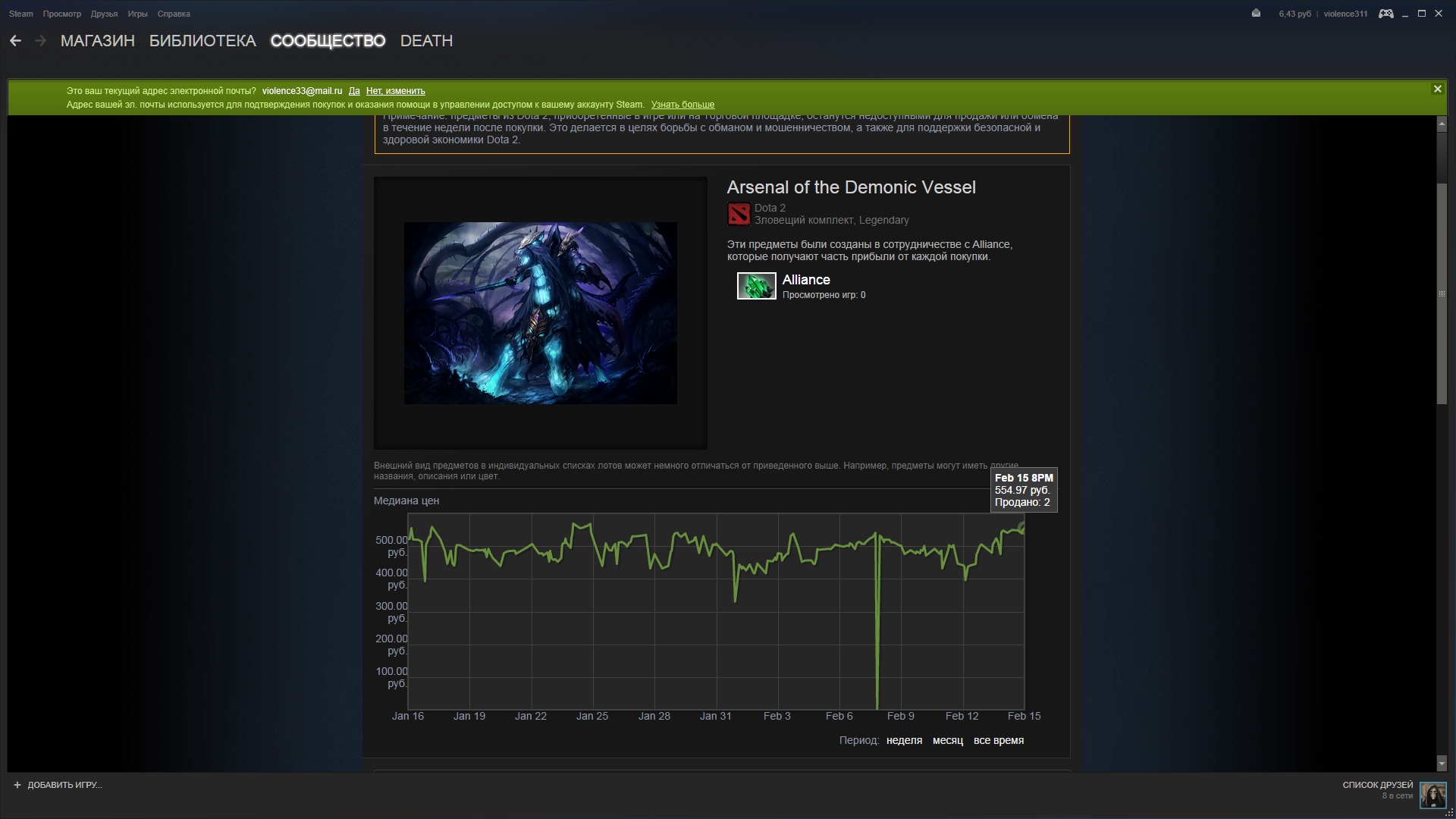
Task: Click the plus icon to add a game
Action: pyautogui.click(x=17, y=785)
